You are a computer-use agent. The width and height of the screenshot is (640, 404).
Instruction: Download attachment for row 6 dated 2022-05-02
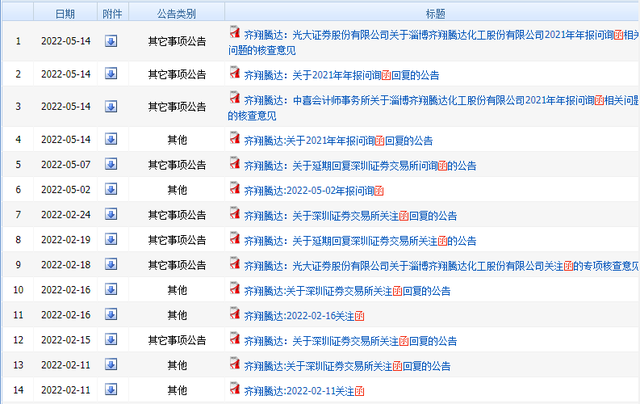click(x=111, y=189)
